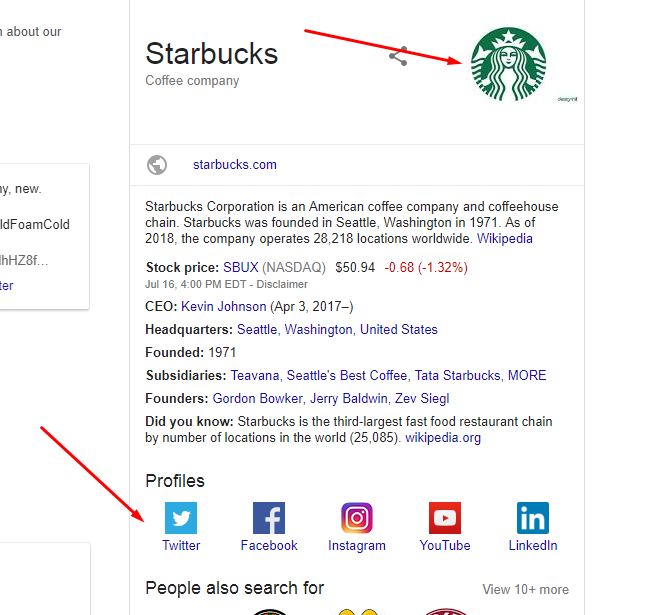Click View 10+ more link
Viewport: 657px width, 615px height.
525,589
